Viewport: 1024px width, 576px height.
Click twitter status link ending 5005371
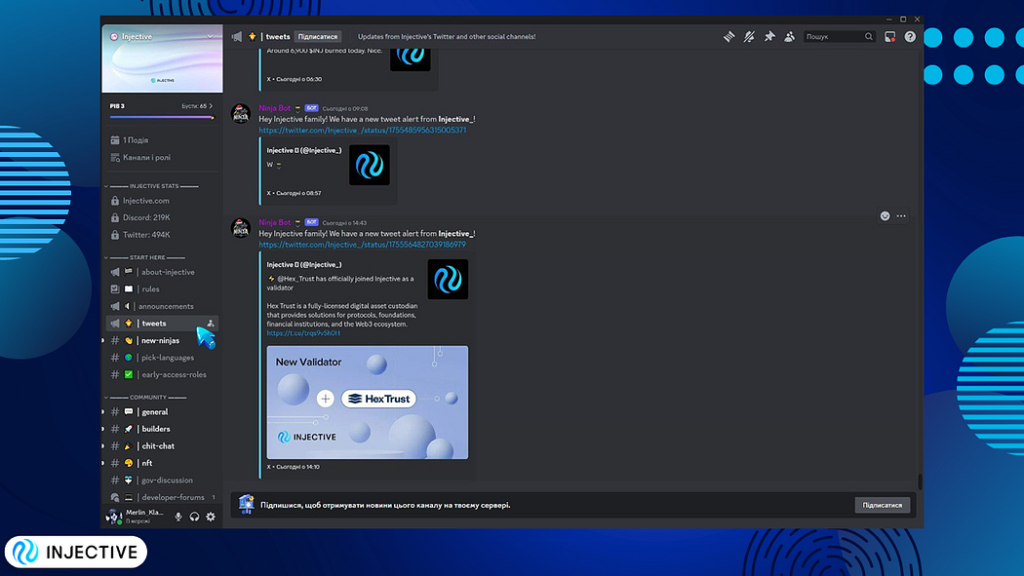[362, 130]
